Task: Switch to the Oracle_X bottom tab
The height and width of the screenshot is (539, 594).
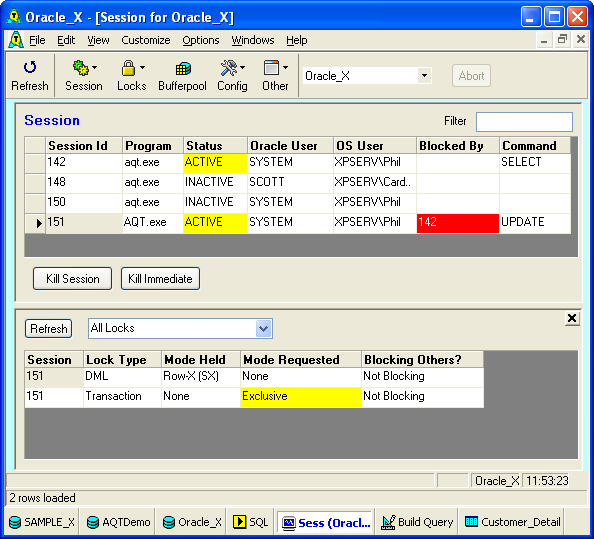Action: click(192, 522)
